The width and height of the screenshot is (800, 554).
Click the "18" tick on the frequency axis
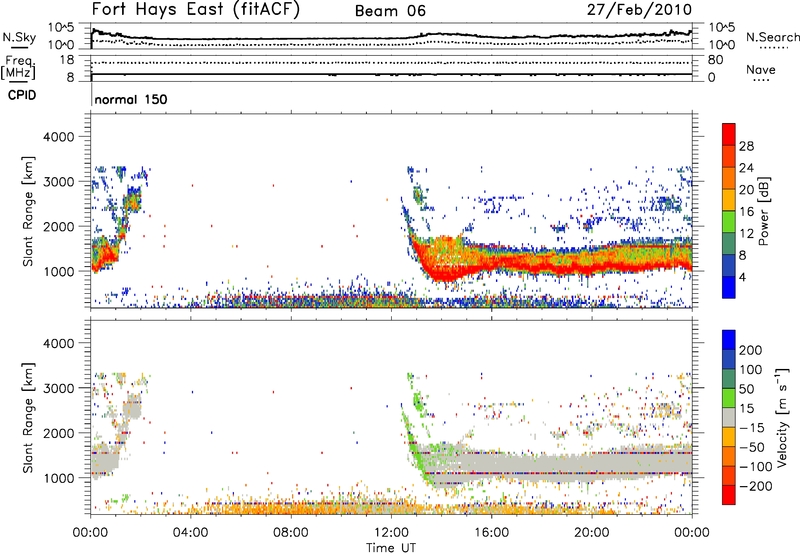[67, 60]
